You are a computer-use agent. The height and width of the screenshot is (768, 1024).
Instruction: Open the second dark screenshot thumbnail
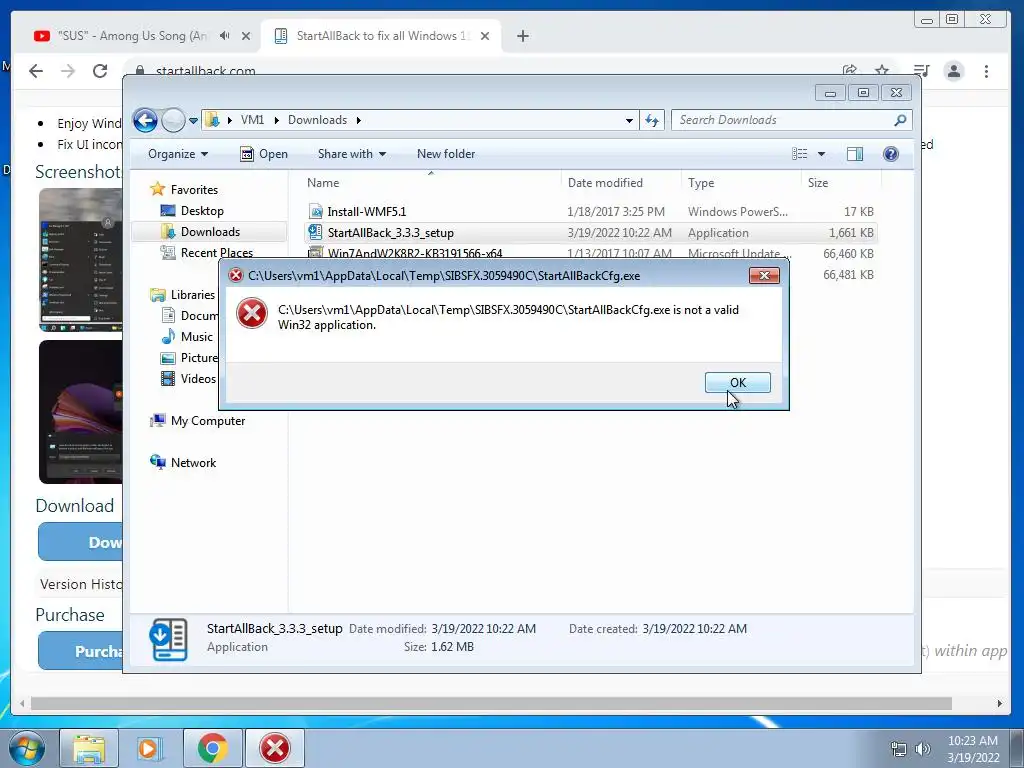(x=80, y=412)
